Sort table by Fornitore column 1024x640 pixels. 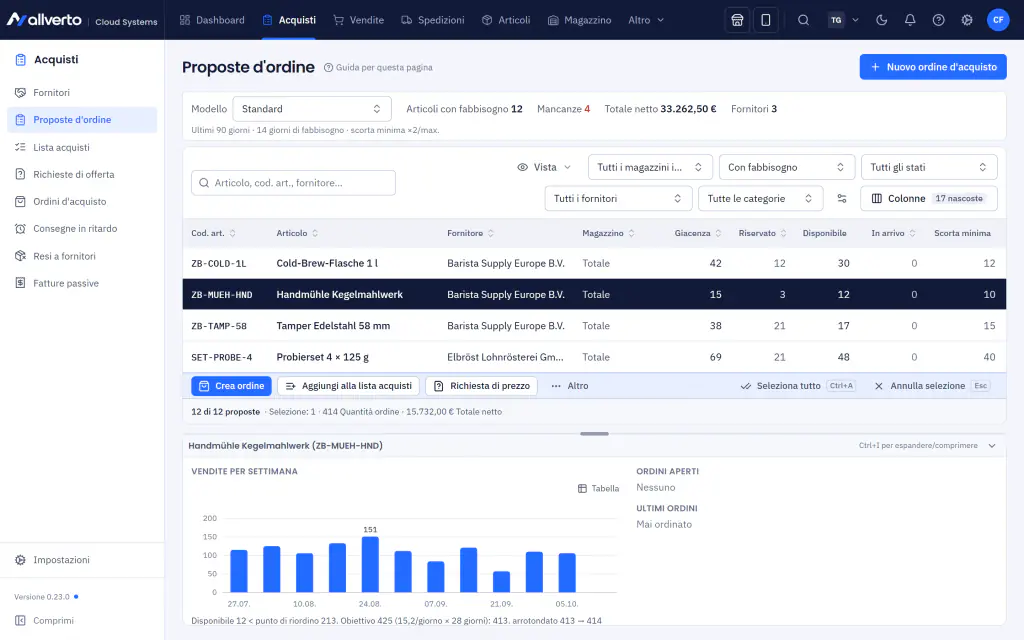pyautogui.click(x=471, y=233)
